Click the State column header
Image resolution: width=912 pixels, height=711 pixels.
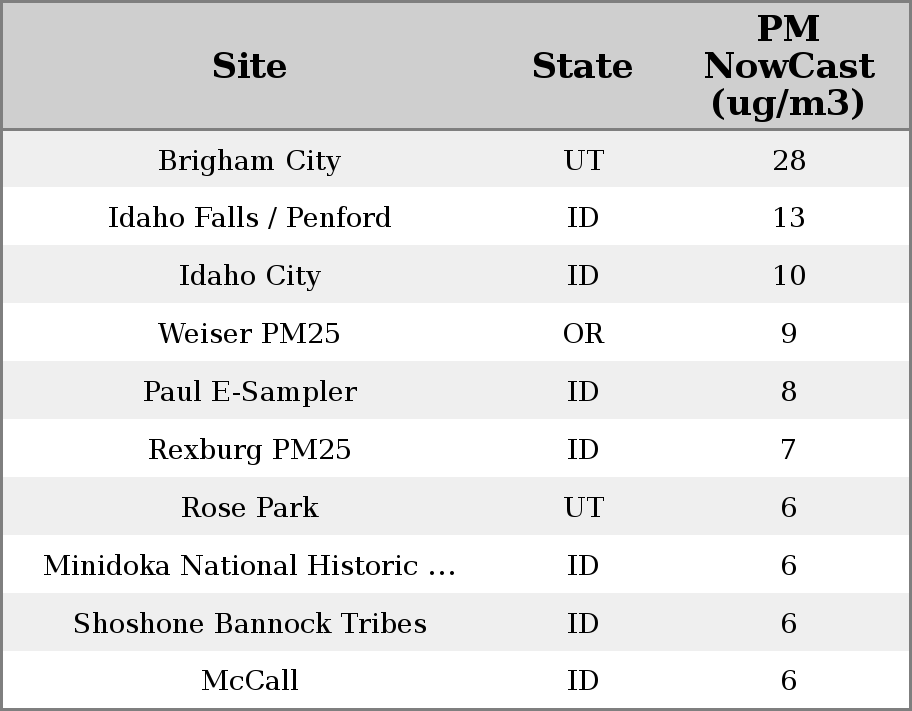click(582, 67)
